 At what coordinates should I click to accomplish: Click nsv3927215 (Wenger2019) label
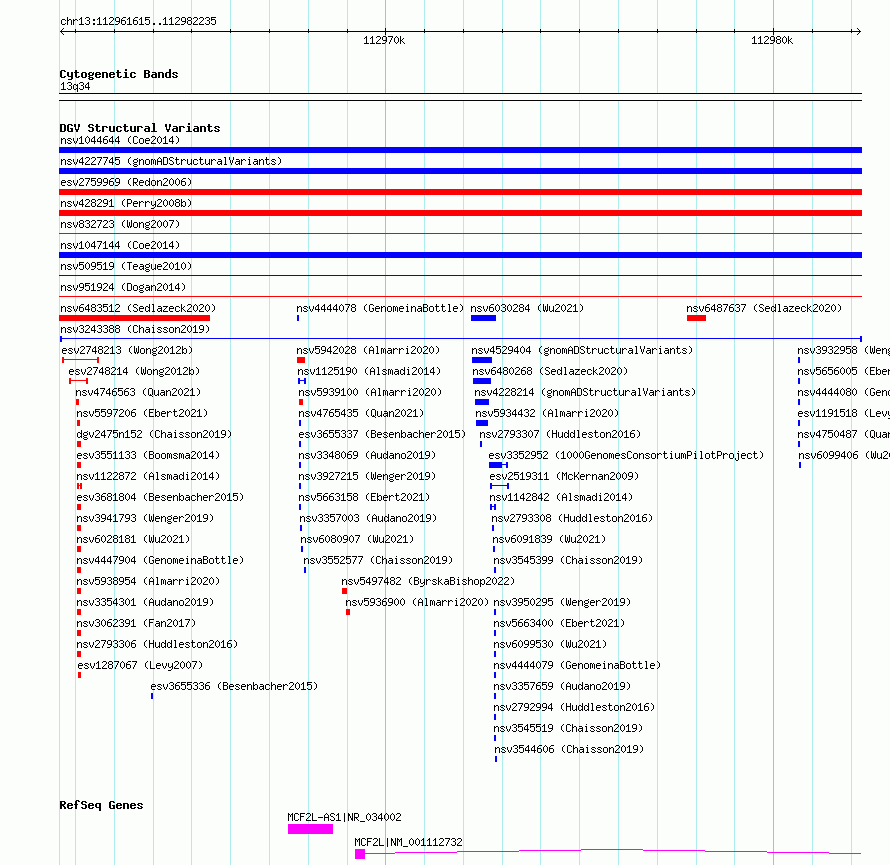367,476
